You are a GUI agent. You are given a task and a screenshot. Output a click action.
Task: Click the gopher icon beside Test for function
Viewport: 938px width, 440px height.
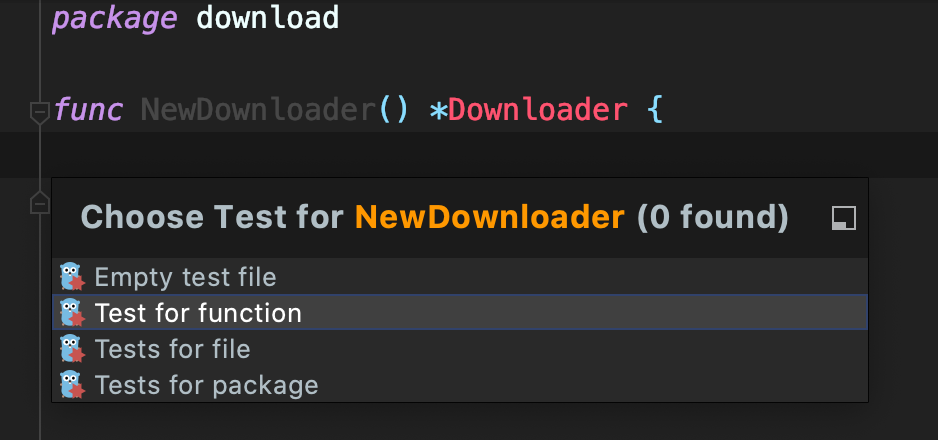[x=72, y=313]
